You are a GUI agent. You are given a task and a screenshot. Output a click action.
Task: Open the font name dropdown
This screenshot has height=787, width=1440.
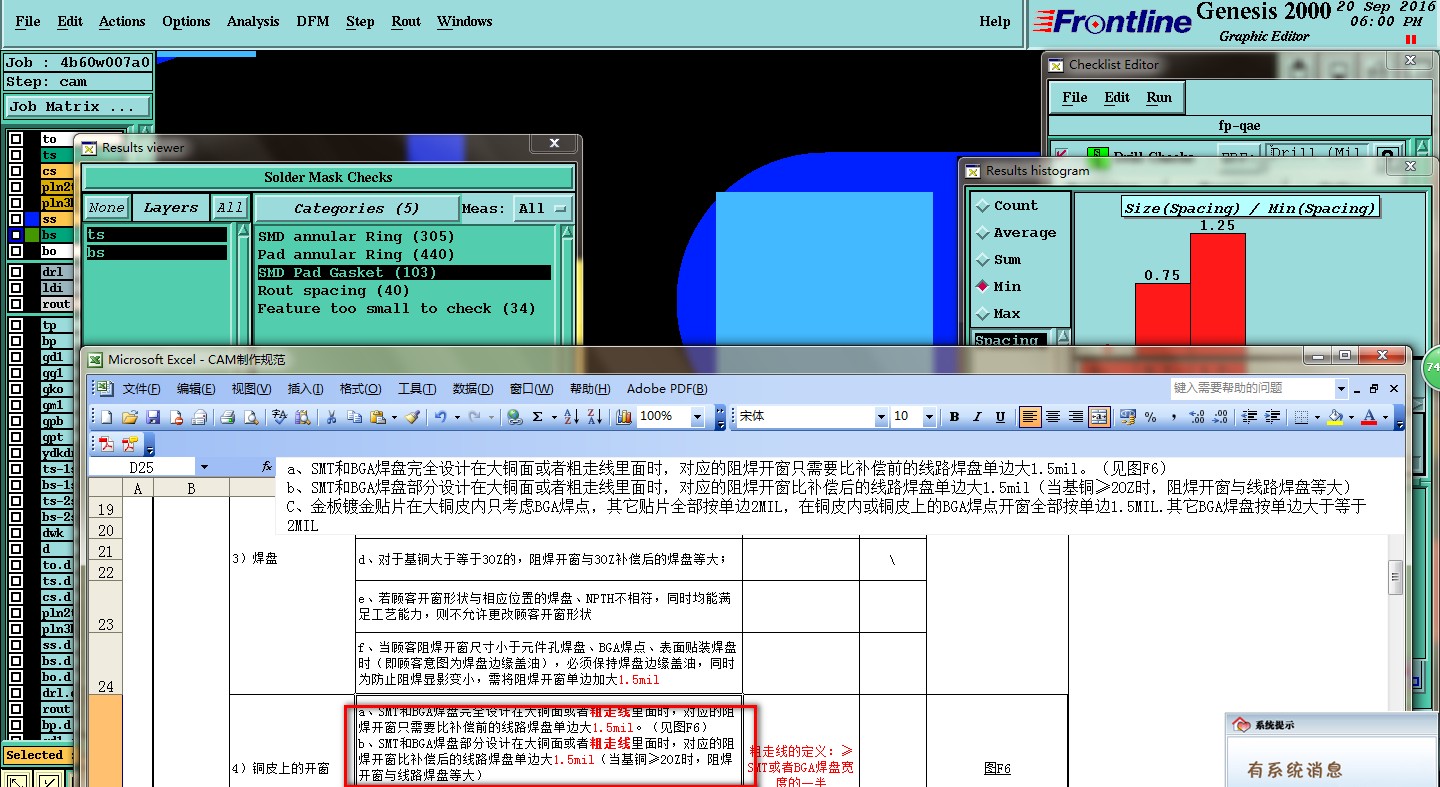coord(881,417)
